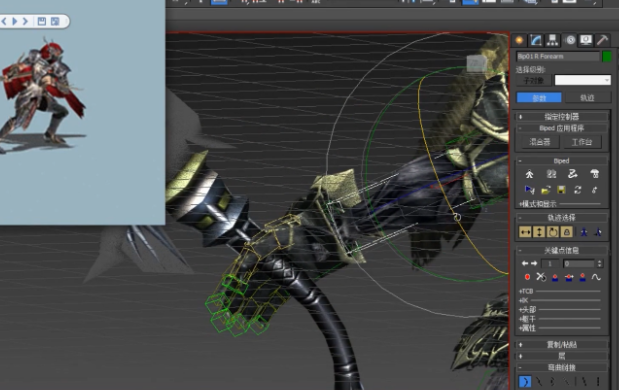Go to the previous key arrow
The image size is (619, 390).
click(x=525, y=263)
